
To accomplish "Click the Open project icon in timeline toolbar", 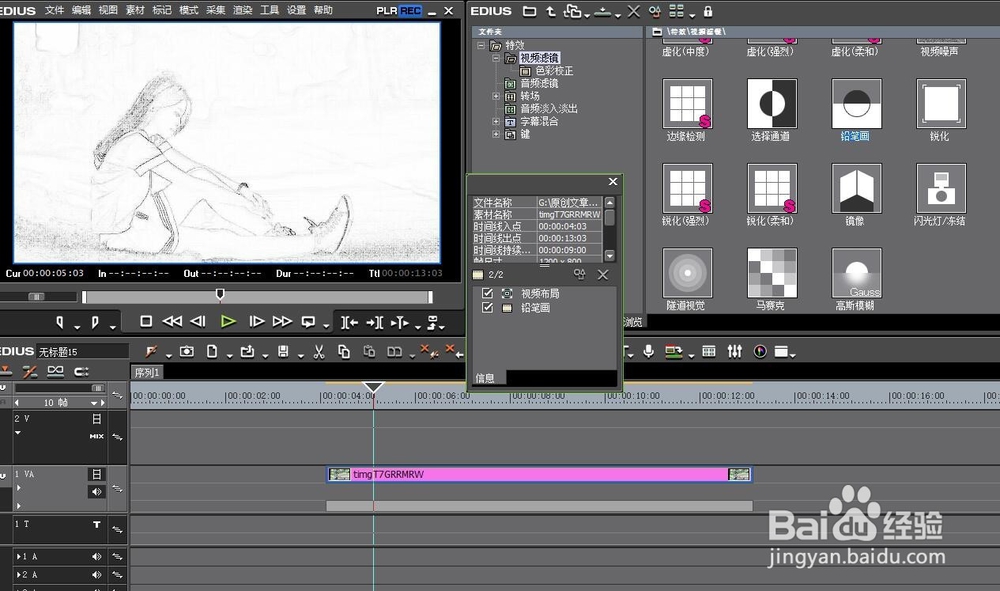I will click(x=247, y=351).
